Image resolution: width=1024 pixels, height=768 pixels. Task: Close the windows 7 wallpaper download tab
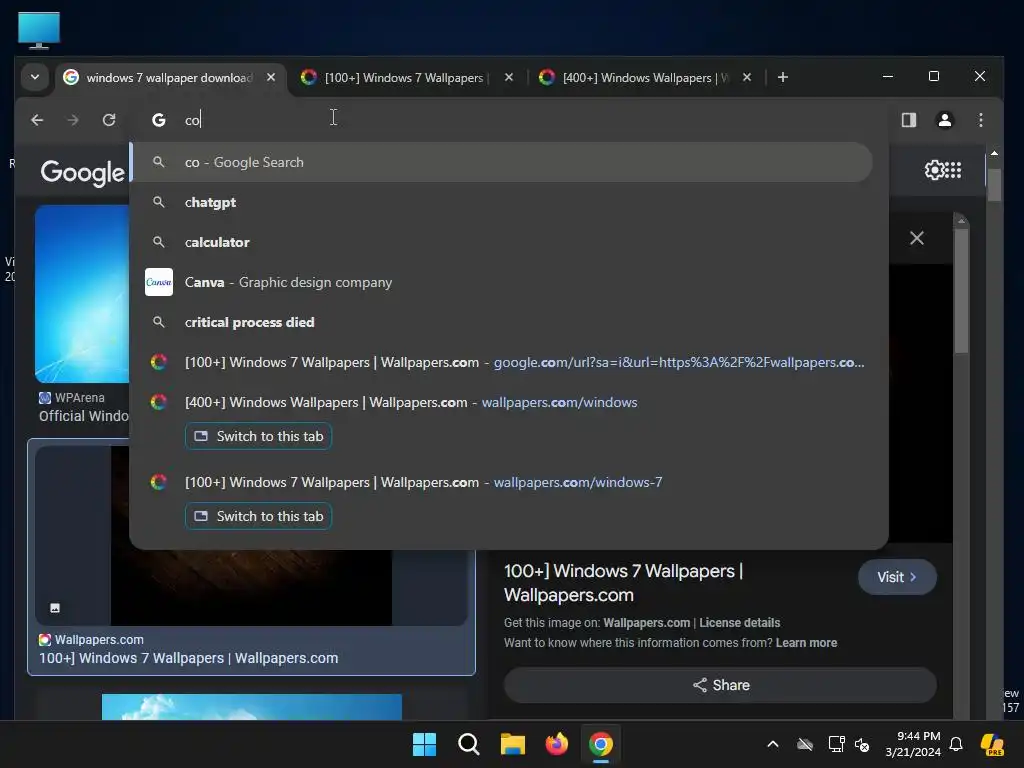coord(270,77)
